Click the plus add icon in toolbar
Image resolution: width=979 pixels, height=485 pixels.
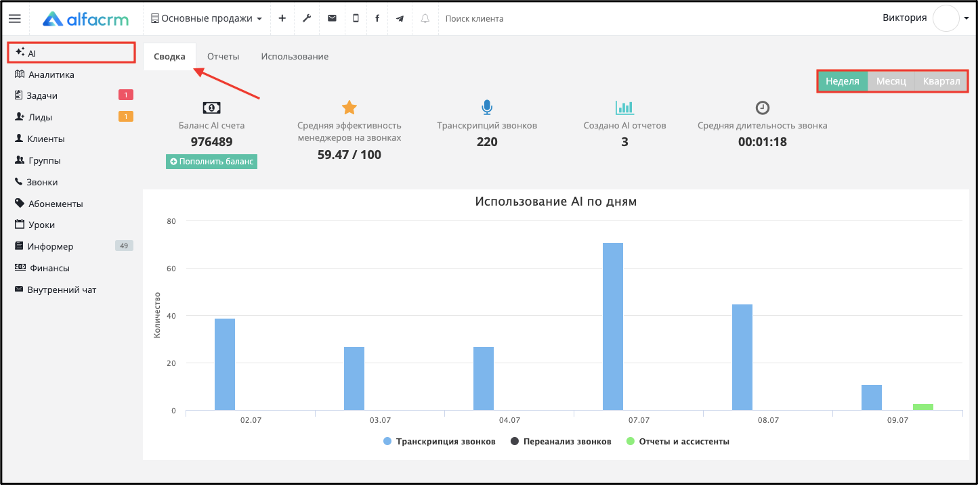(x=282, y=19)
